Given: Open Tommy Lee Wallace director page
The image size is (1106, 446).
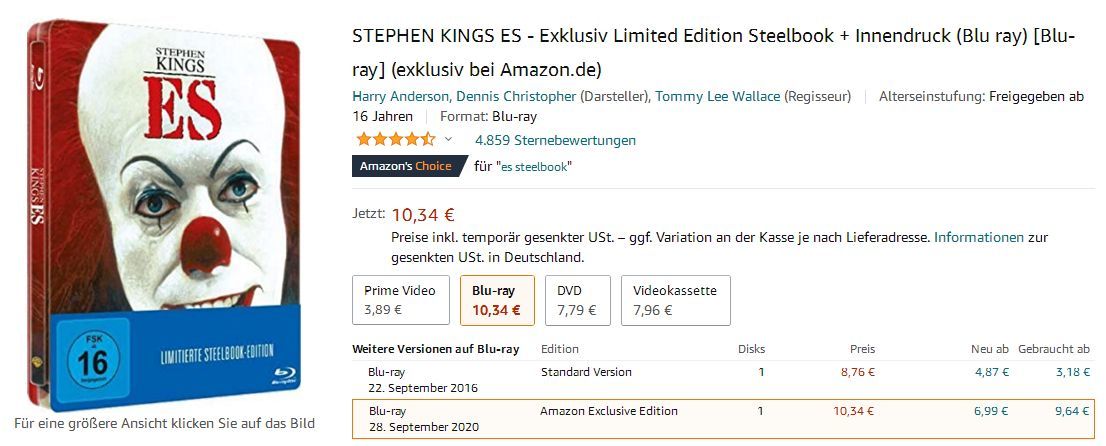Looking at the screenshot, I should pos(717,97).
